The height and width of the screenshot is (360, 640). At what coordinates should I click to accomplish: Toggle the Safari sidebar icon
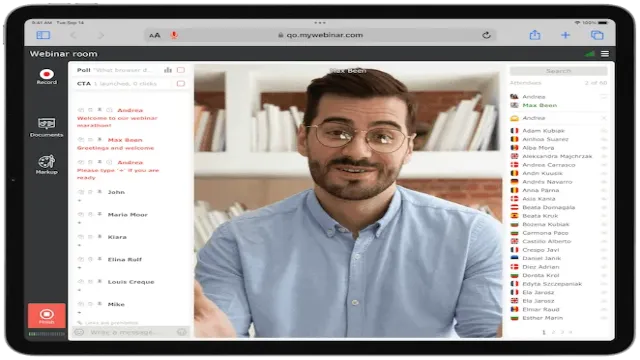(x=43, y=35)
